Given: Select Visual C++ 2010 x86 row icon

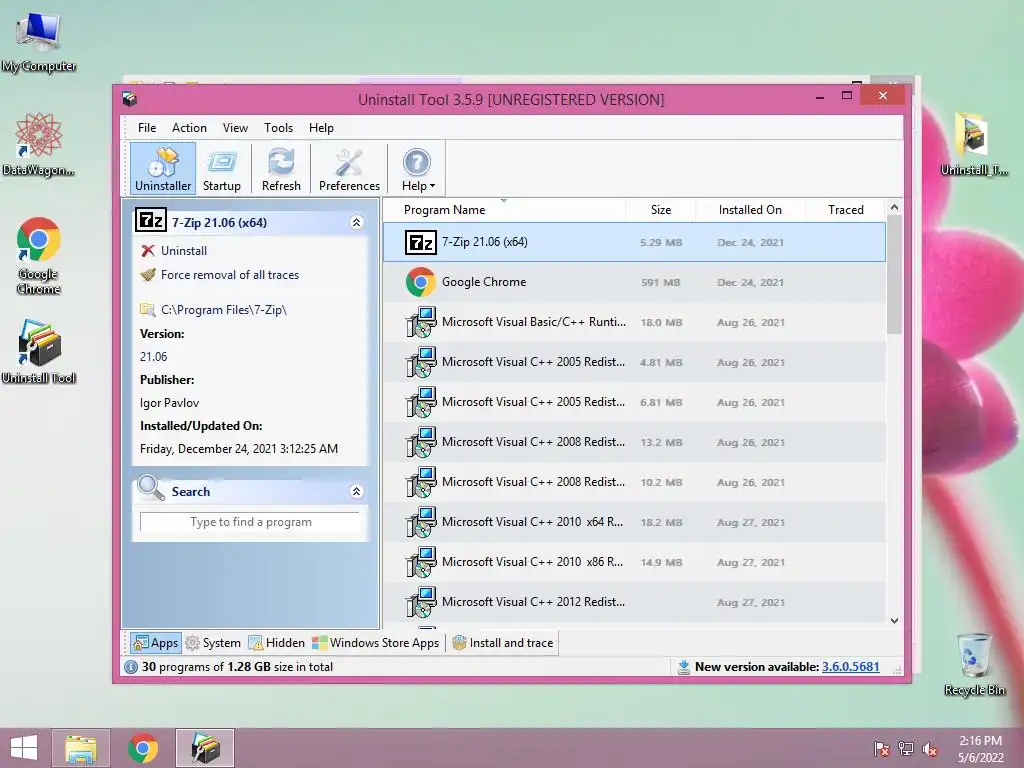Looking at the screenshot, I should pyautogui.click(x=421, y=562).
